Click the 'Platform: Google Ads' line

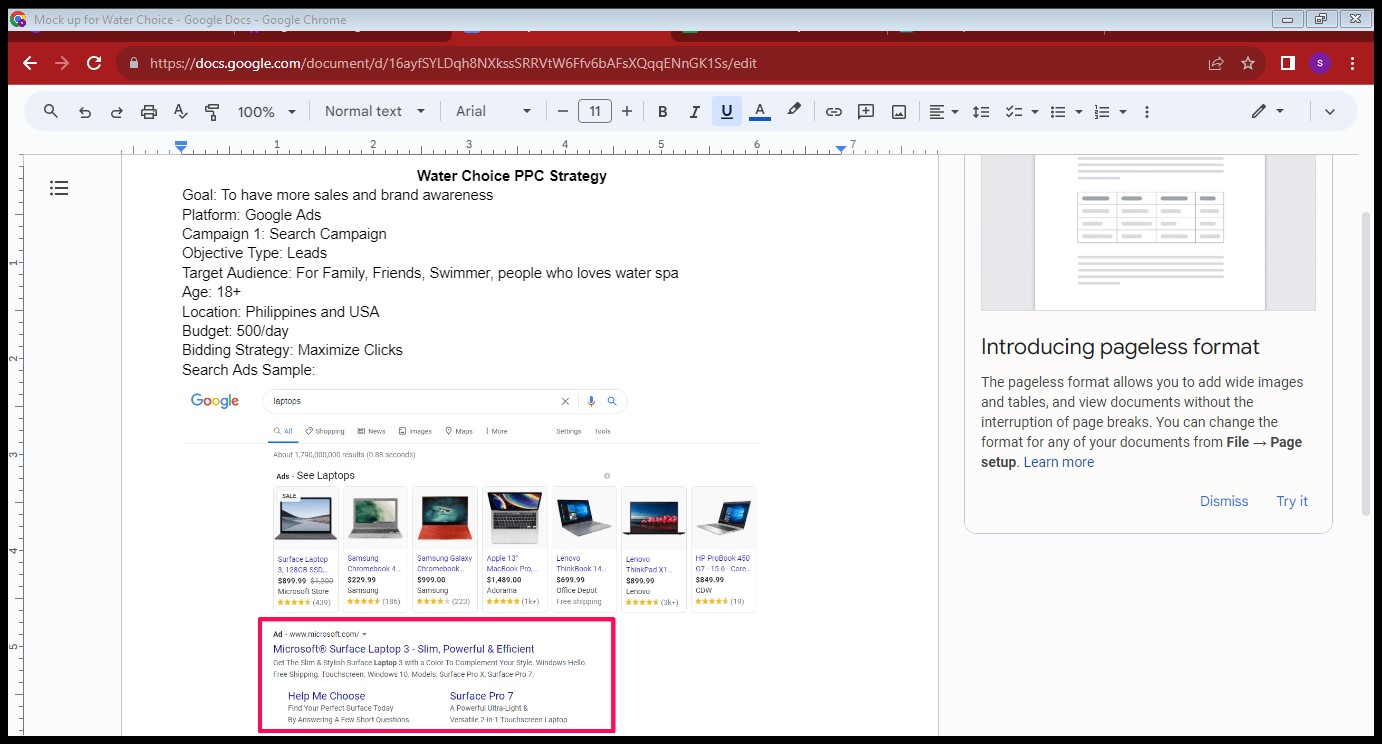pyautogui.click(x=252, y=215)
